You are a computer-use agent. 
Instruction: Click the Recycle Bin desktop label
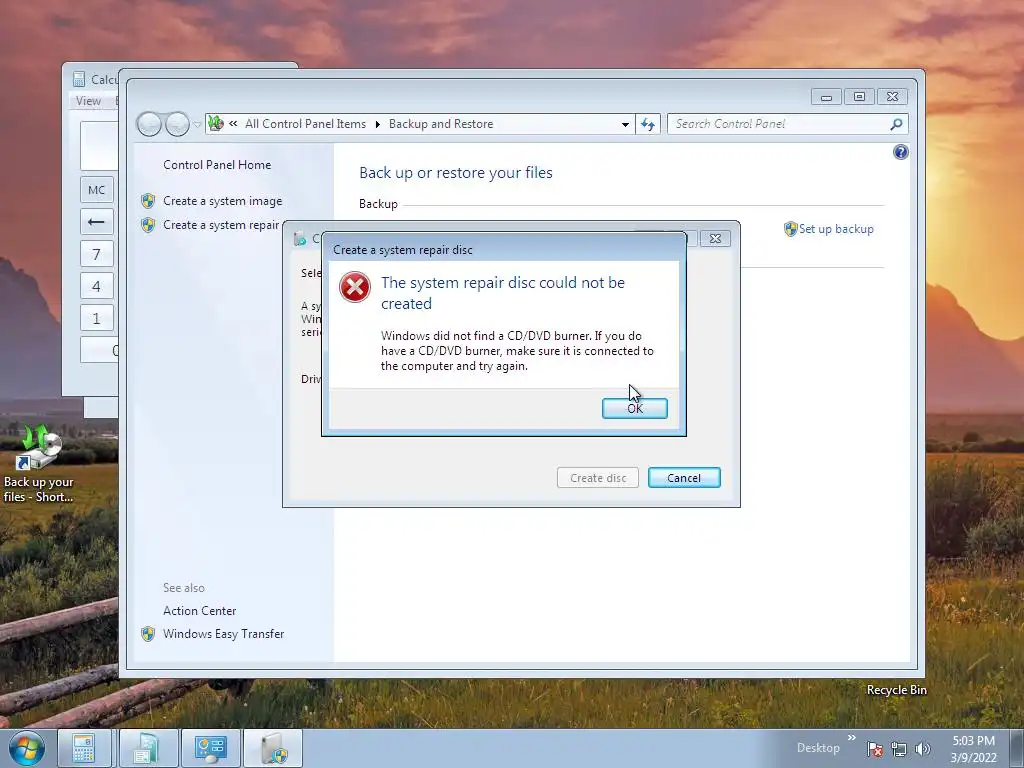coord(896,690)
